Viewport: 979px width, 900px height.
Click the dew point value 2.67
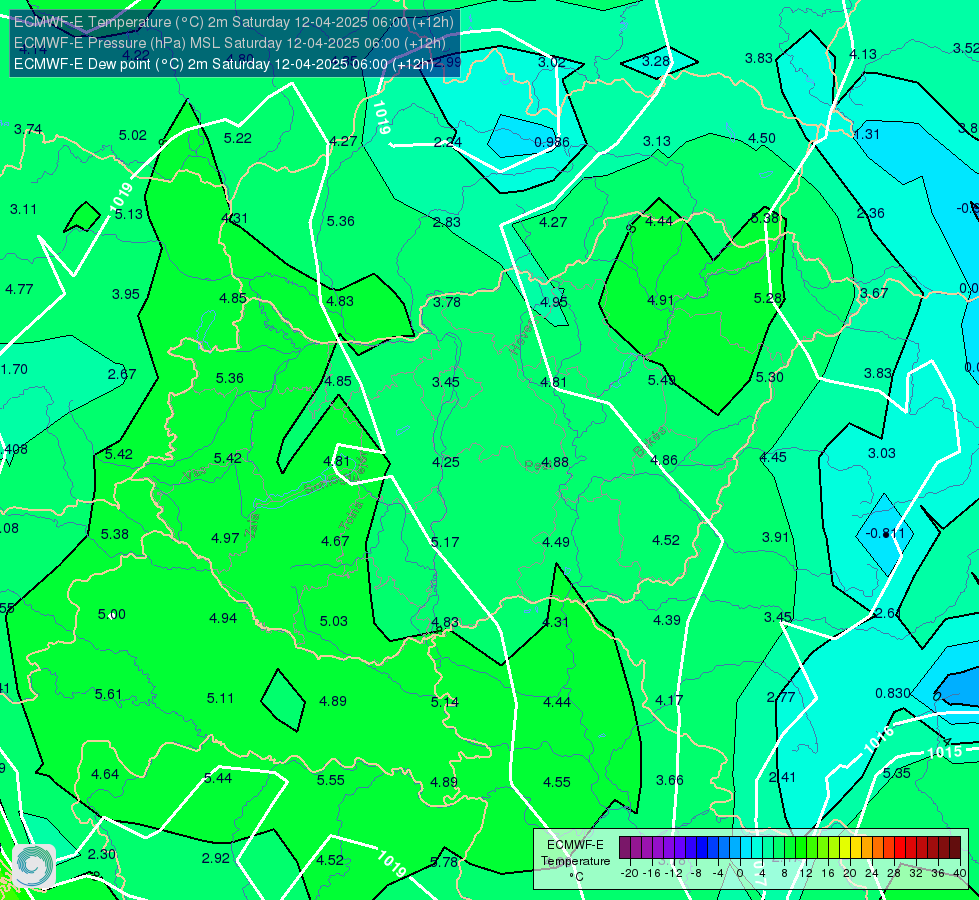122,374
